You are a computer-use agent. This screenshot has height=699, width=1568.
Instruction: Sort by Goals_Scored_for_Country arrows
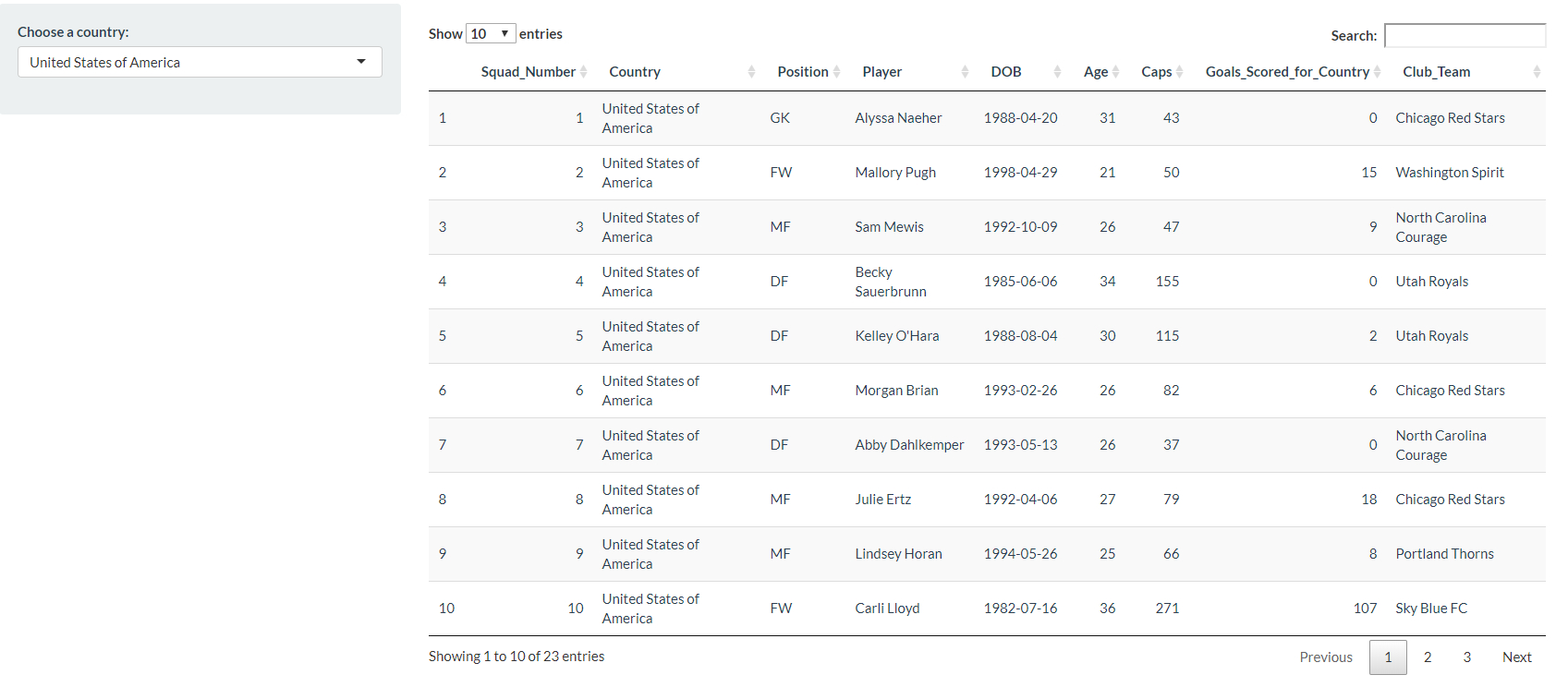click(1377, 72)
